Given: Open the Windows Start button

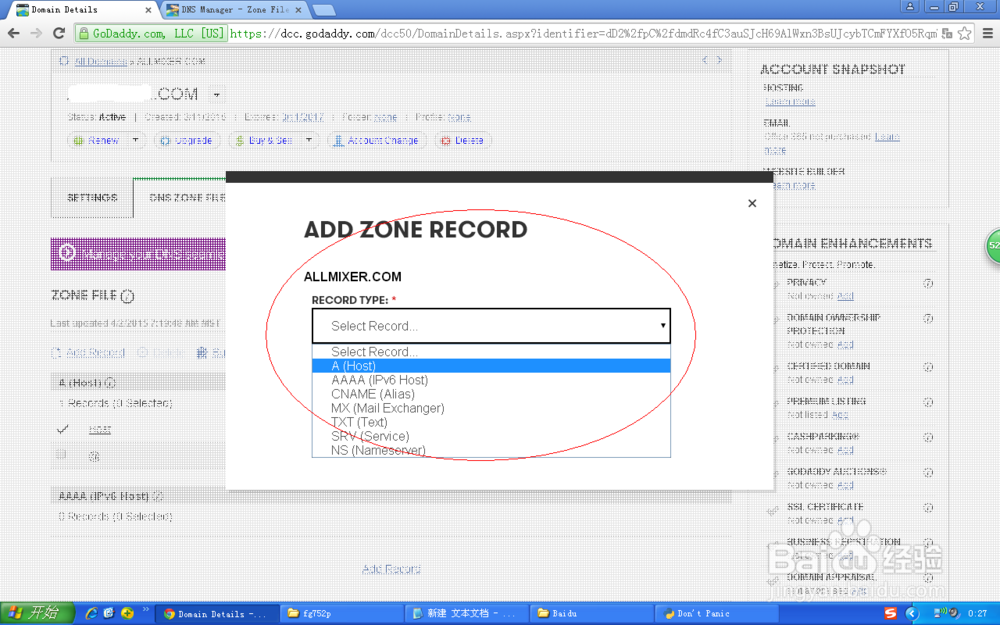Looking at the screenshot, I should point(37,613).
